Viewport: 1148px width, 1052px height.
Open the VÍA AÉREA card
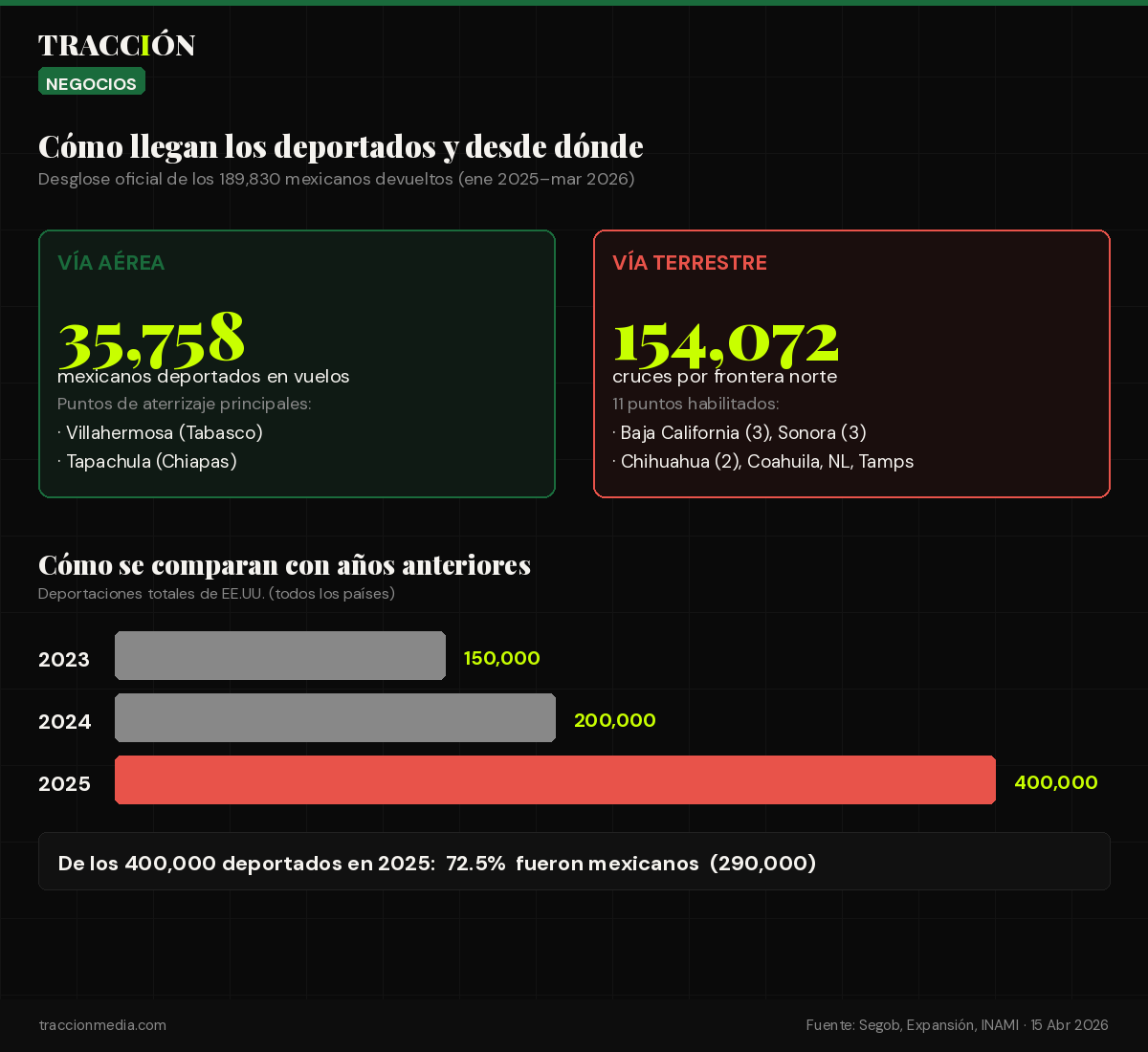pyautogui.click(x=297, y=363)
